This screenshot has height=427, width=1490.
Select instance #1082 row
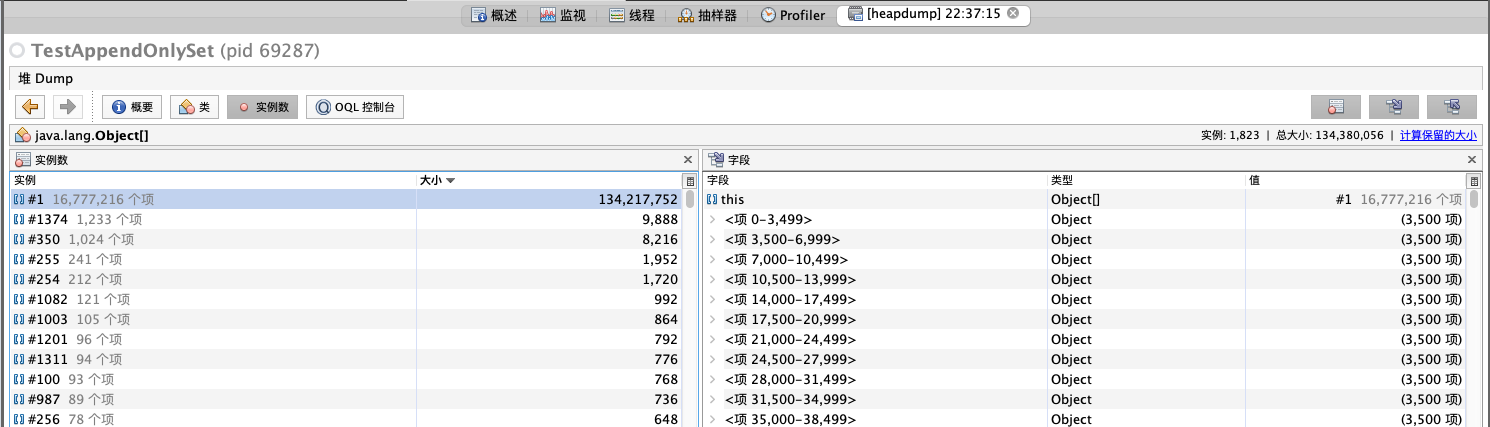[346, 299]
